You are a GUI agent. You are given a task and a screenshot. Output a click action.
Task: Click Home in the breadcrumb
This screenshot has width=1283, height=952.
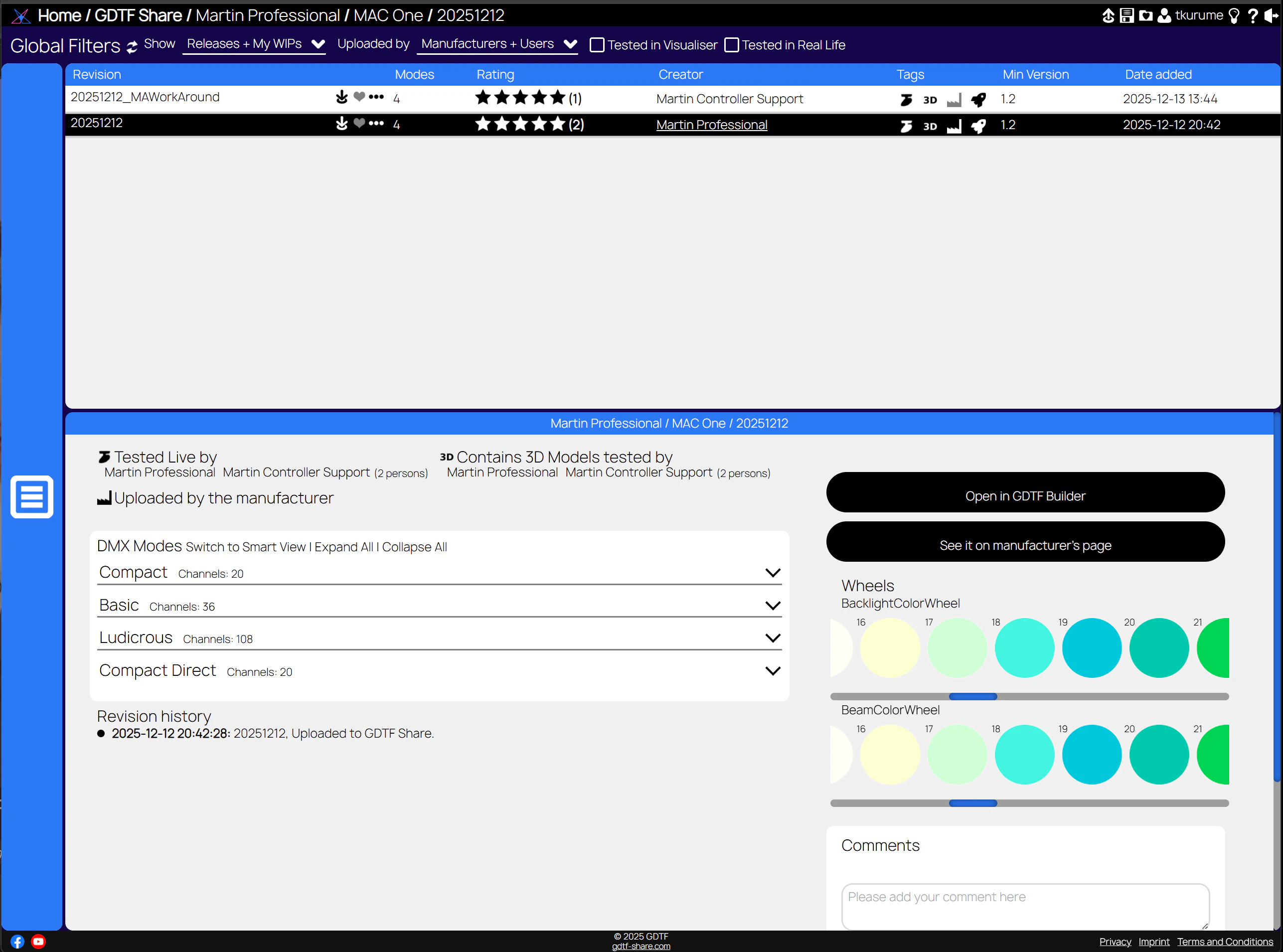click(59, 15)
